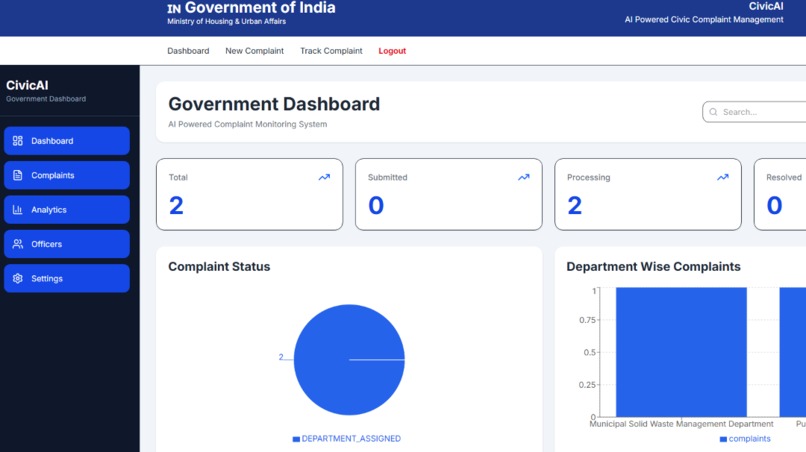Click the Dashboard grid icon in sidebar
This screenshot has height=452, width=806.
tap(17, 141)
